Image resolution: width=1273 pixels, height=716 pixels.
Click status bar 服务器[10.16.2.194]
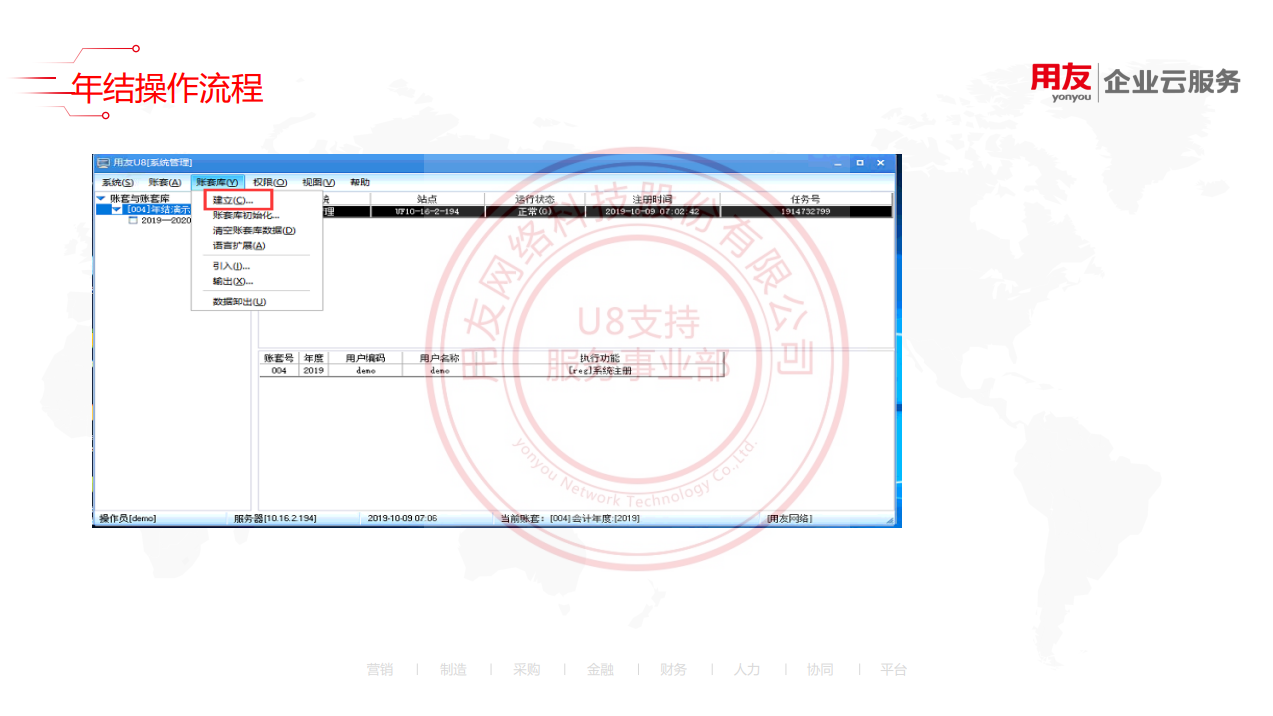[x=275, y=518]
